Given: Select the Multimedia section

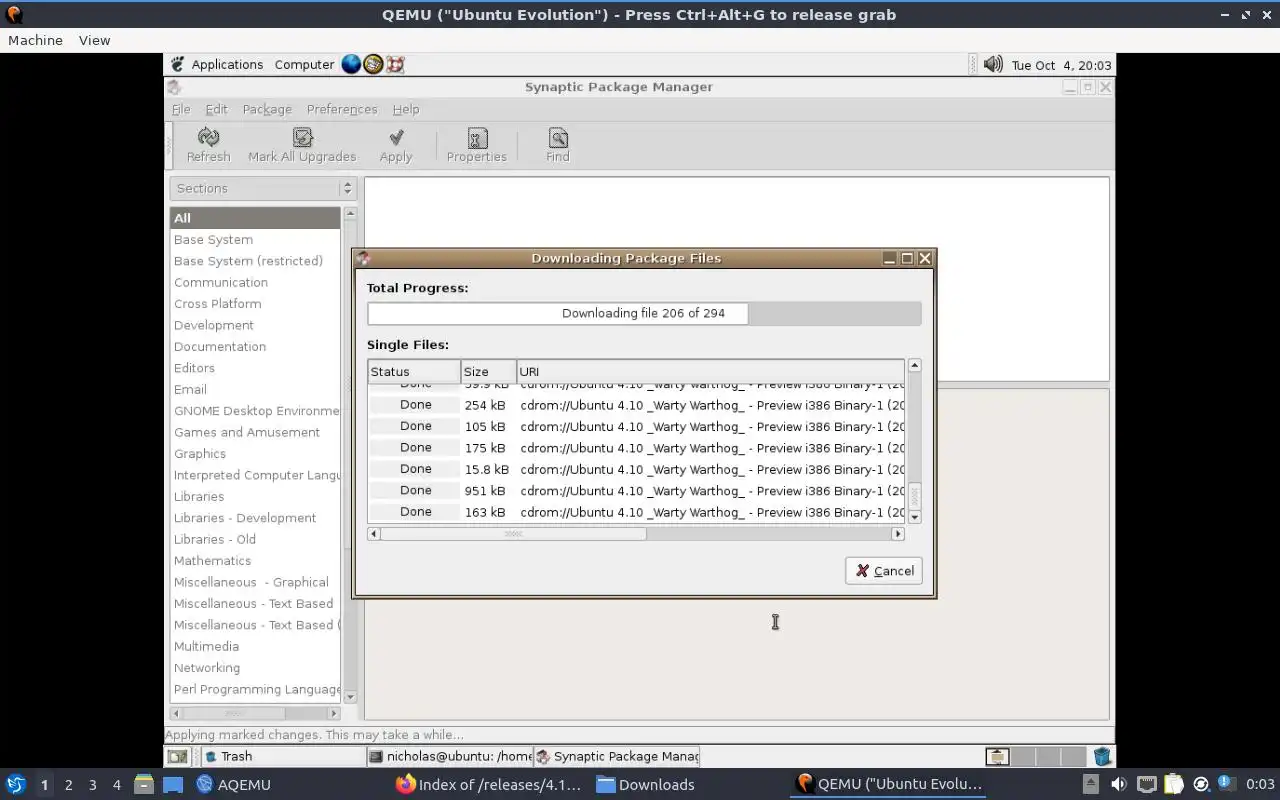Looking at the screenshot, I should click(255, 646).
